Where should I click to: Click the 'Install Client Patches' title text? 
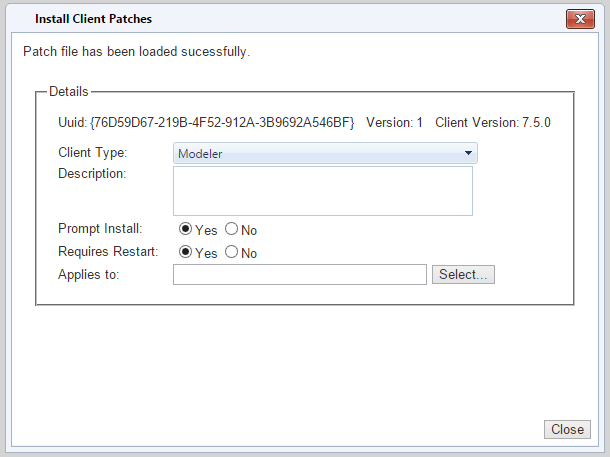(x=93, y=19)
